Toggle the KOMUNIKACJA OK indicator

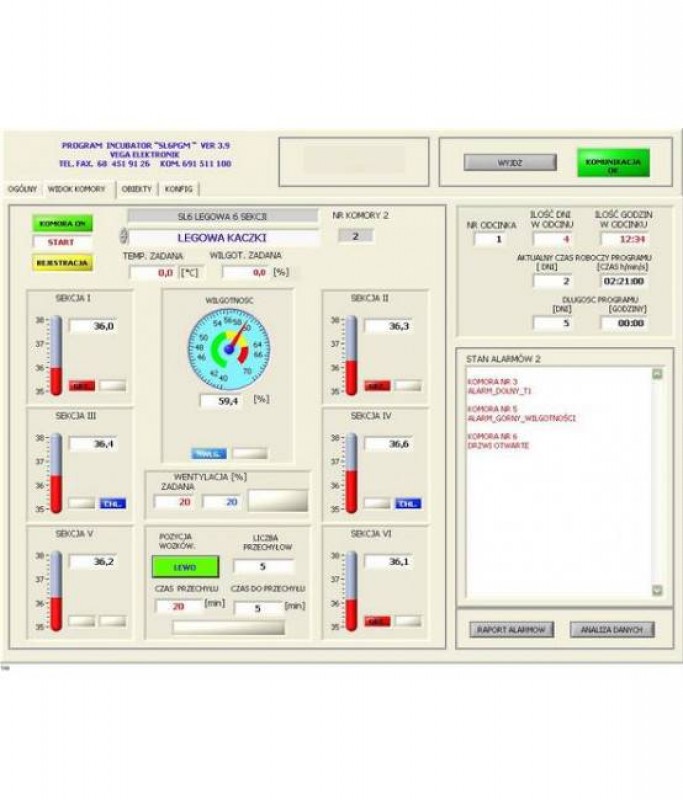(613, 163)
